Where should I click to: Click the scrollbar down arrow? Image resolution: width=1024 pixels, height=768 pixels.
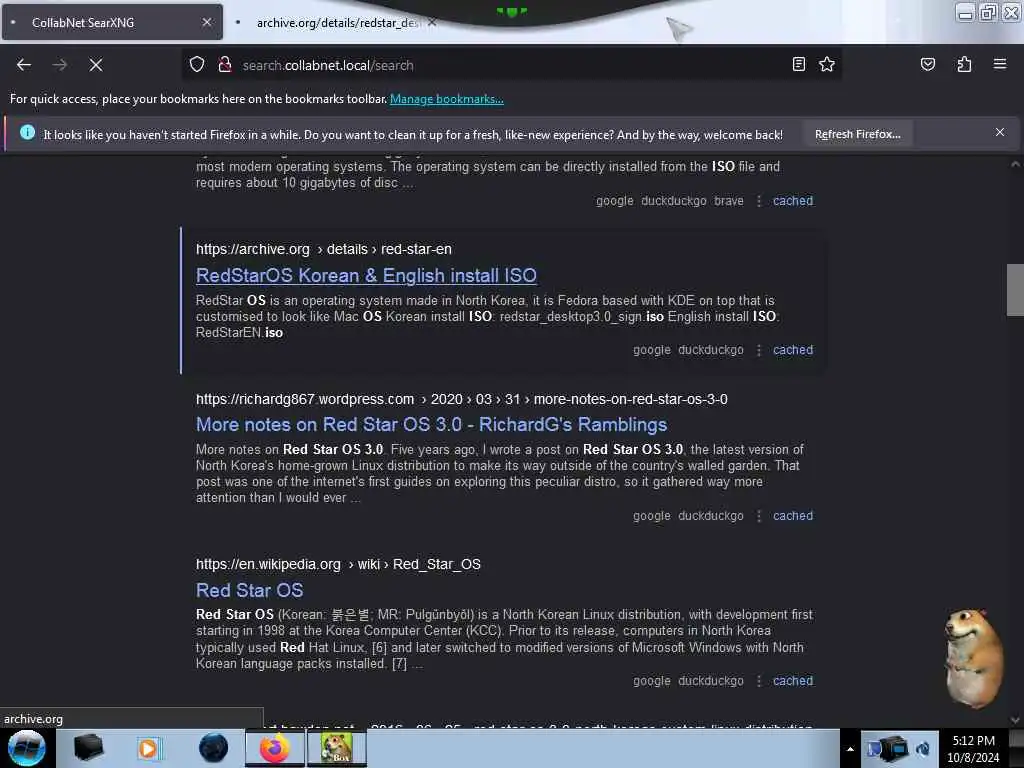(x=1015, y=720)
